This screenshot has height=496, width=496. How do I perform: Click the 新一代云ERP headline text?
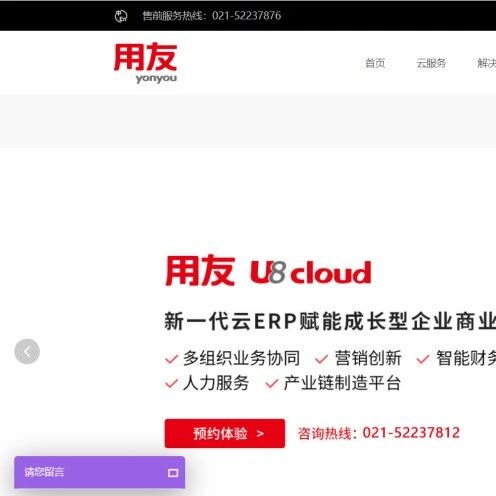tap(330, 321)
